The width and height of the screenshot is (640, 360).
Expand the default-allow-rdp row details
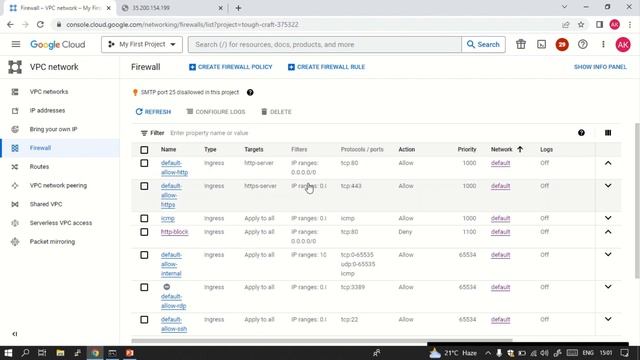pyautogui.click(x=608, y=287)
